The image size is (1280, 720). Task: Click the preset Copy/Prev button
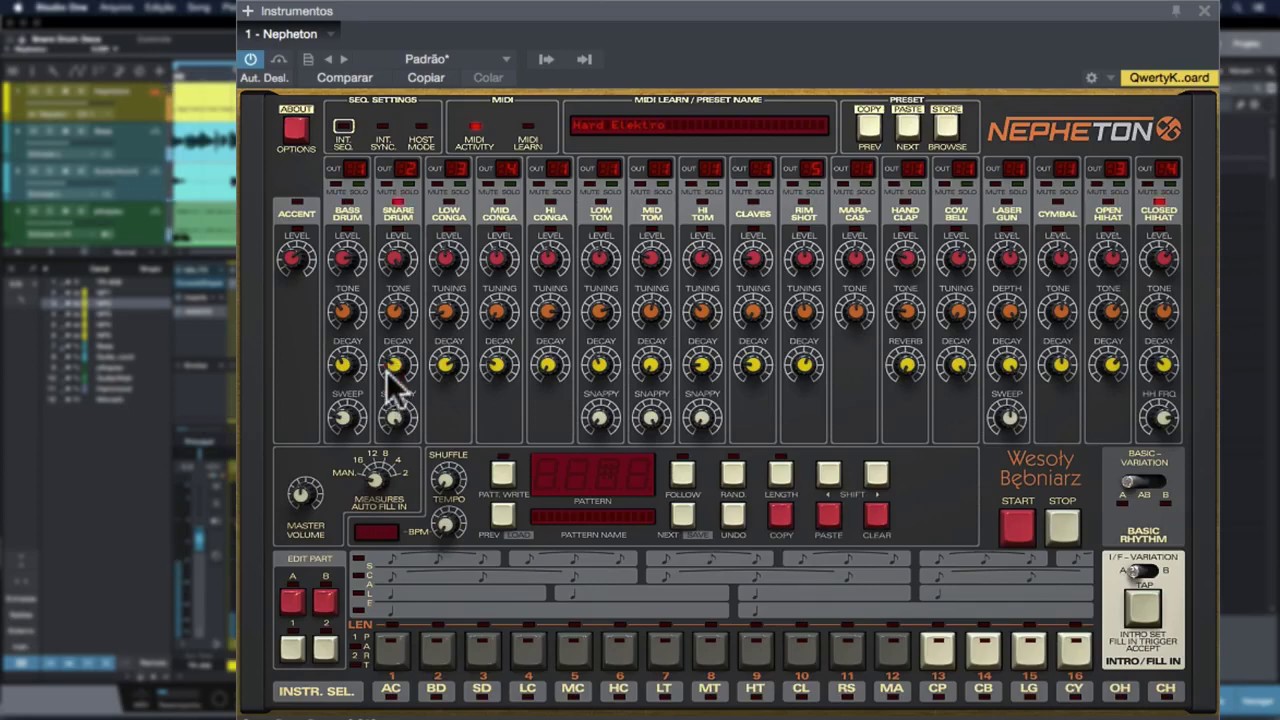pyautogui.click(x=869, y=126)
